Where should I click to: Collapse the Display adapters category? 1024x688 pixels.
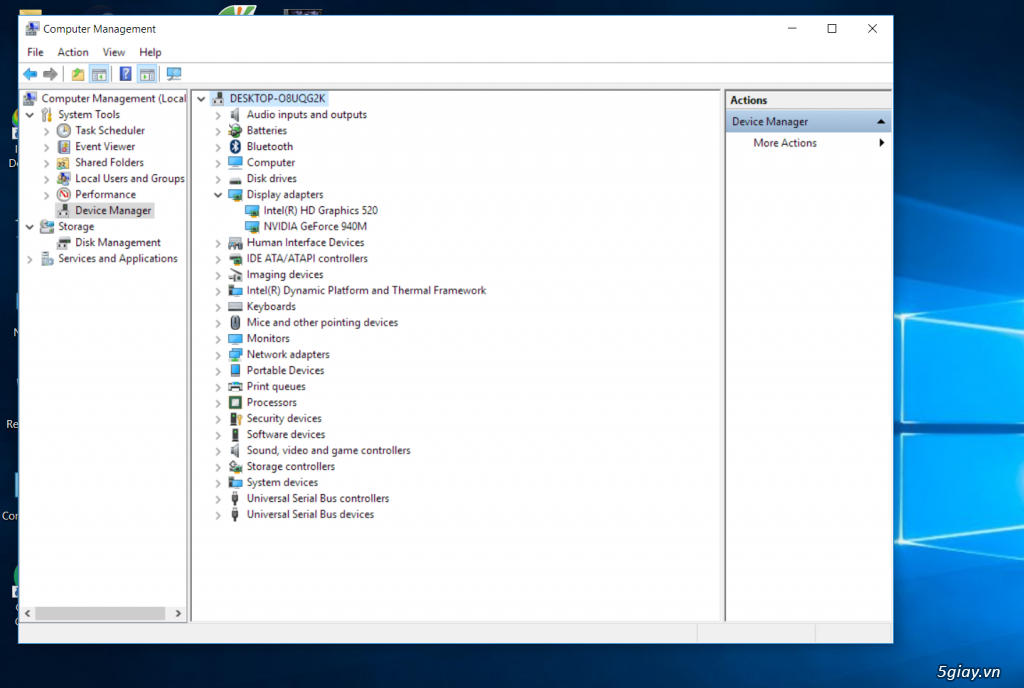coord(218,195)
